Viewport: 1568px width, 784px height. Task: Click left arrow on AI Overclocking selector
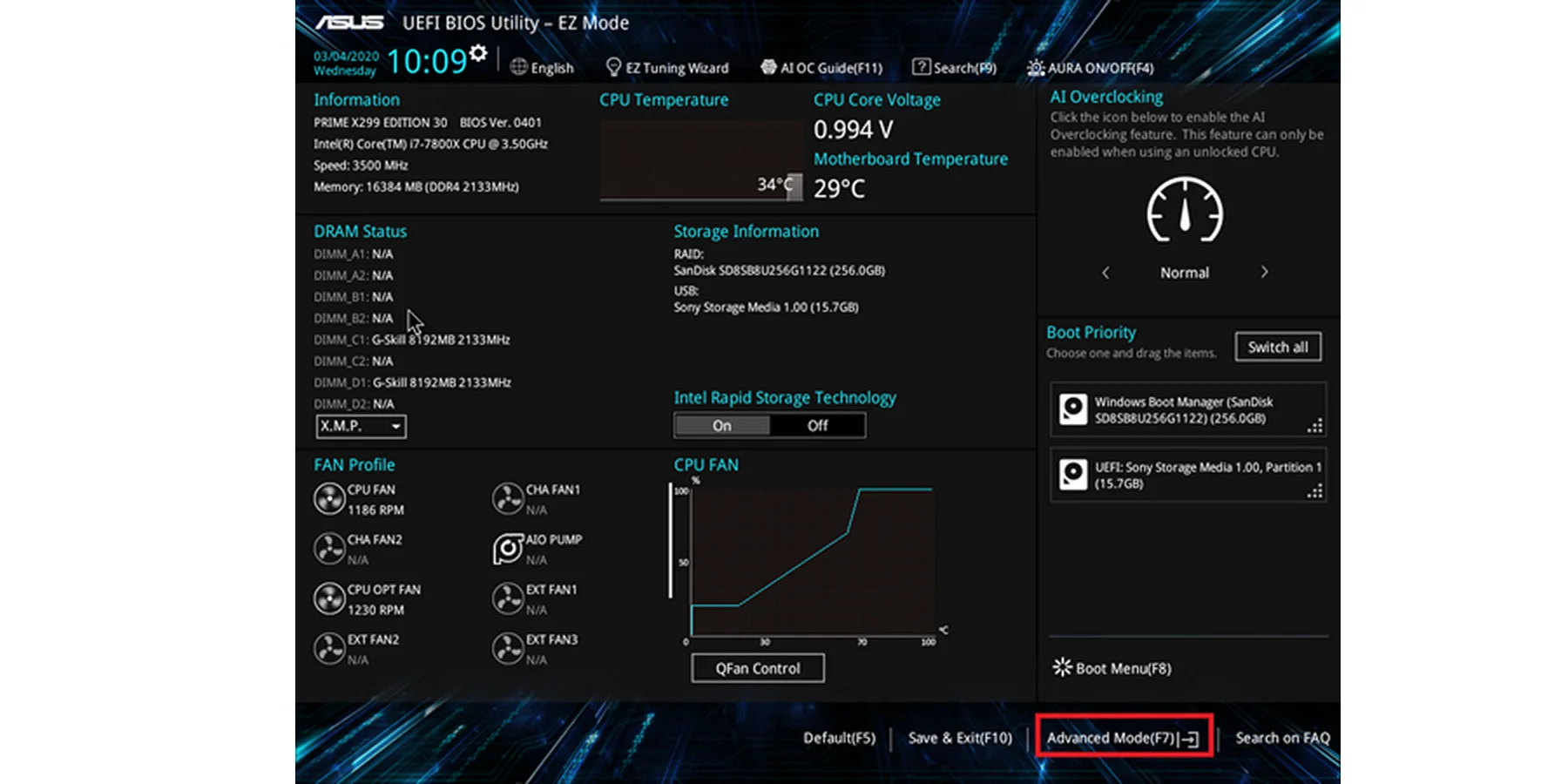1105,272
